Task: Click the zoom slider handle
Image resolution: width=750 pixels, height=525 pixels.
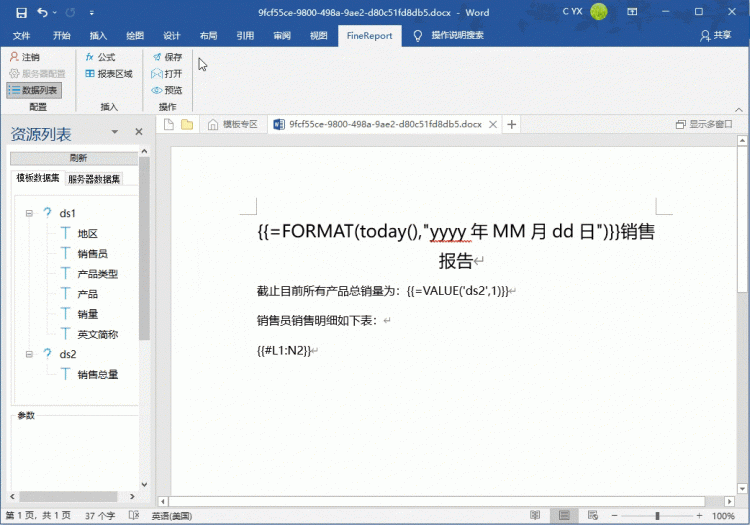Action: [x=657, y=515]
